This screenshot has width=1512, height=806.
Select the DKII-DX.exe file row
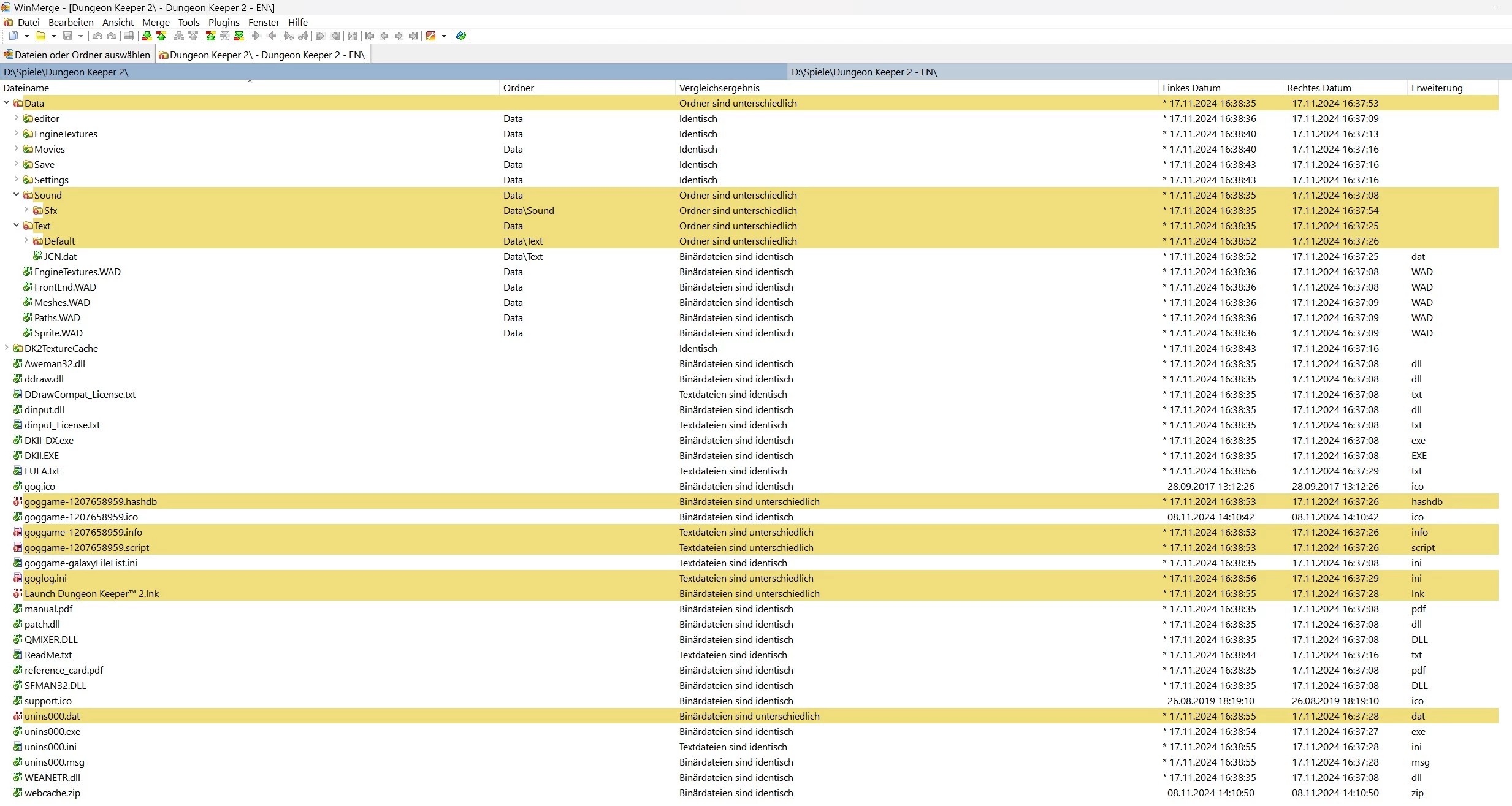pyautogui.click(x=749, y=440)
